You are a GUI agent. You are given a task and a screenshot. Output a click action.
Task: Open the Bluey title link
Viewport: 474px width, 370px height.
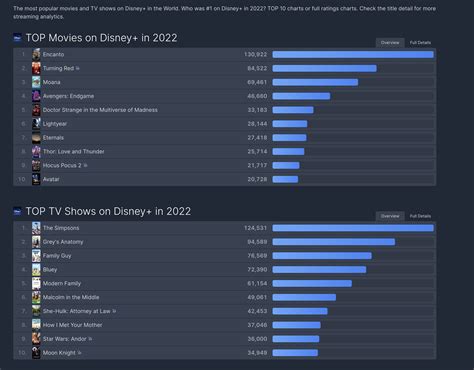tap(50, 270)
